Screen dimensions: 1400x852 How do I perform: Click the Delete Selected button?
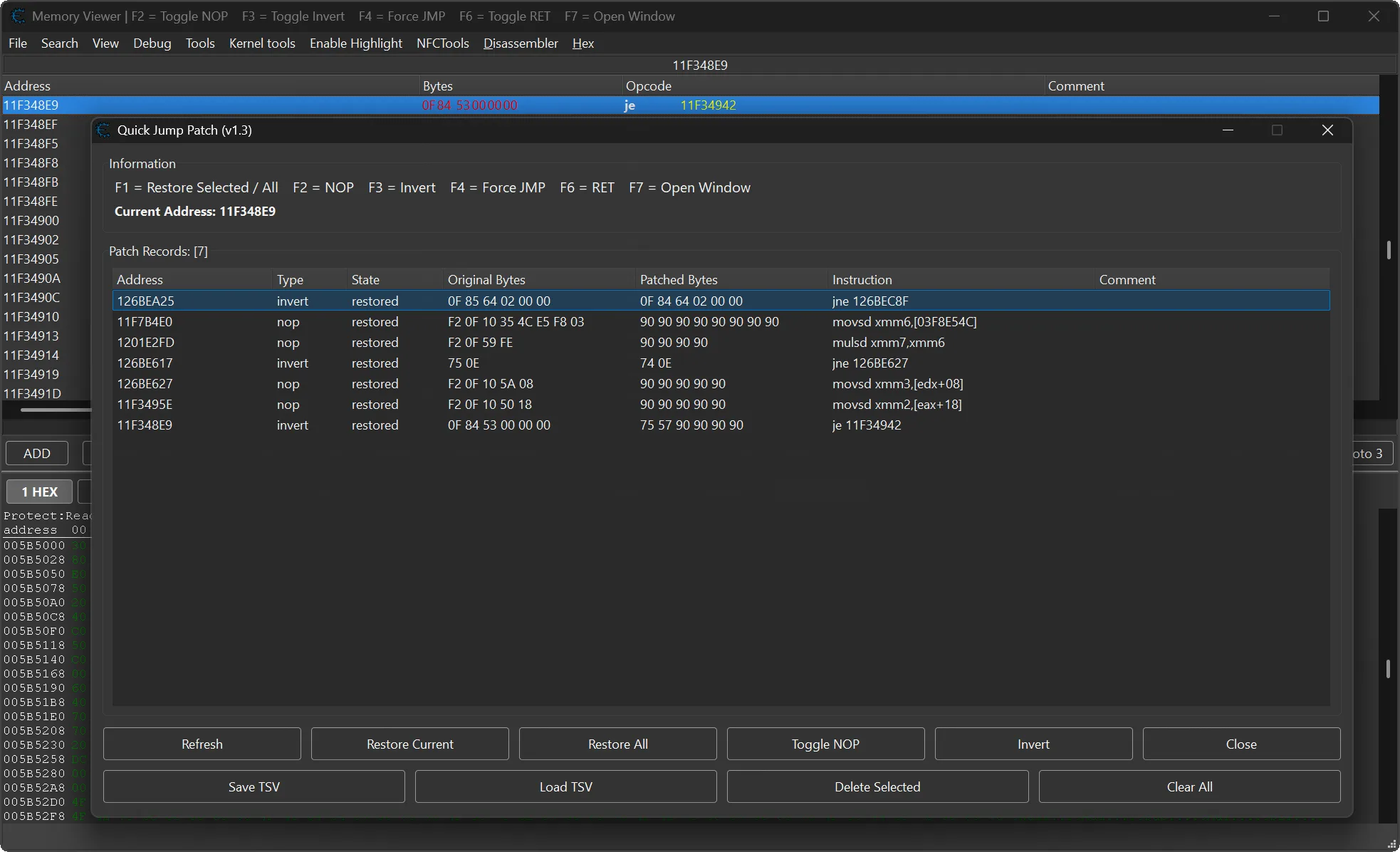[x=878, y=786]
